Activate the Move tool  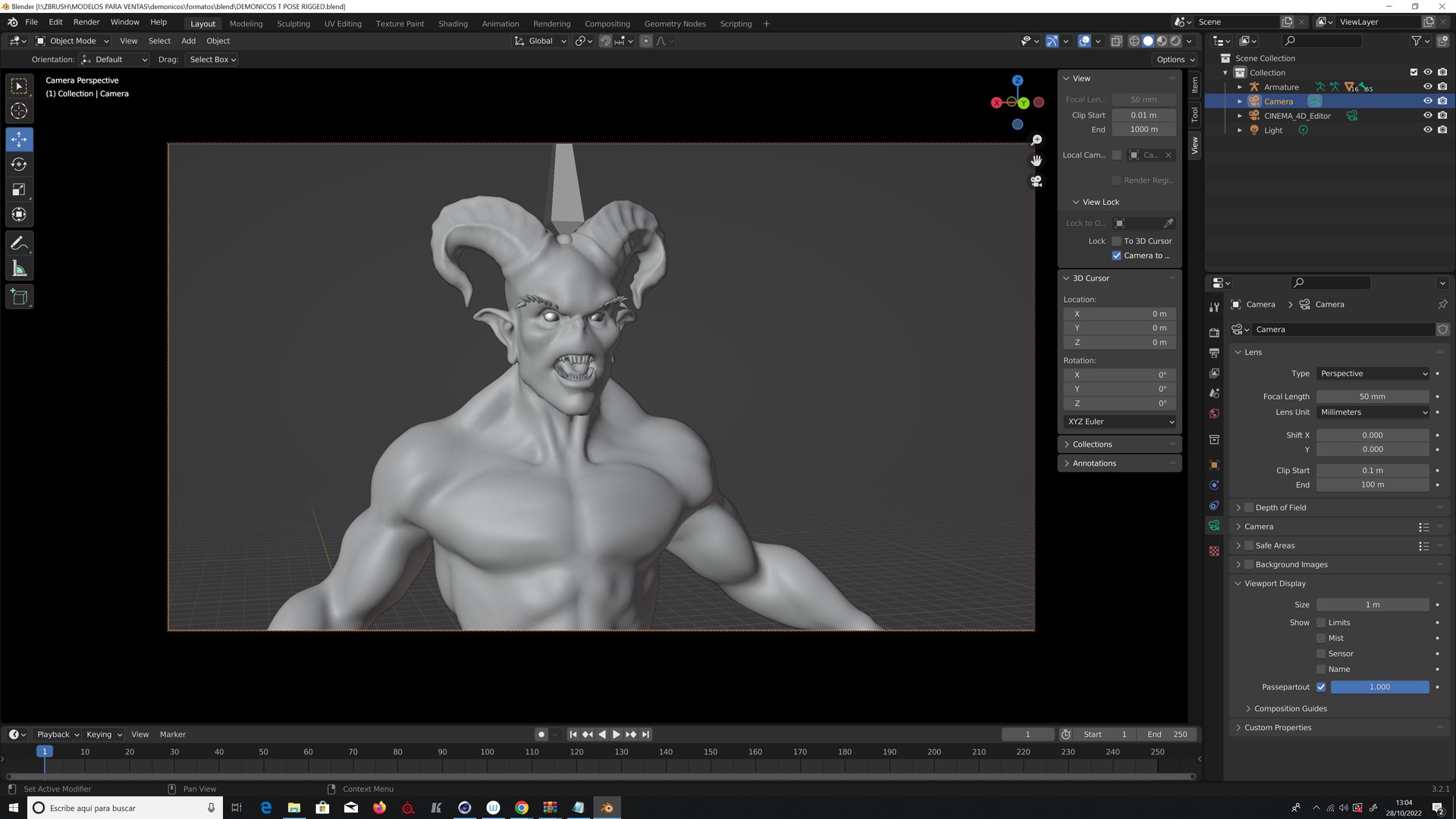[x=19, y=140]
